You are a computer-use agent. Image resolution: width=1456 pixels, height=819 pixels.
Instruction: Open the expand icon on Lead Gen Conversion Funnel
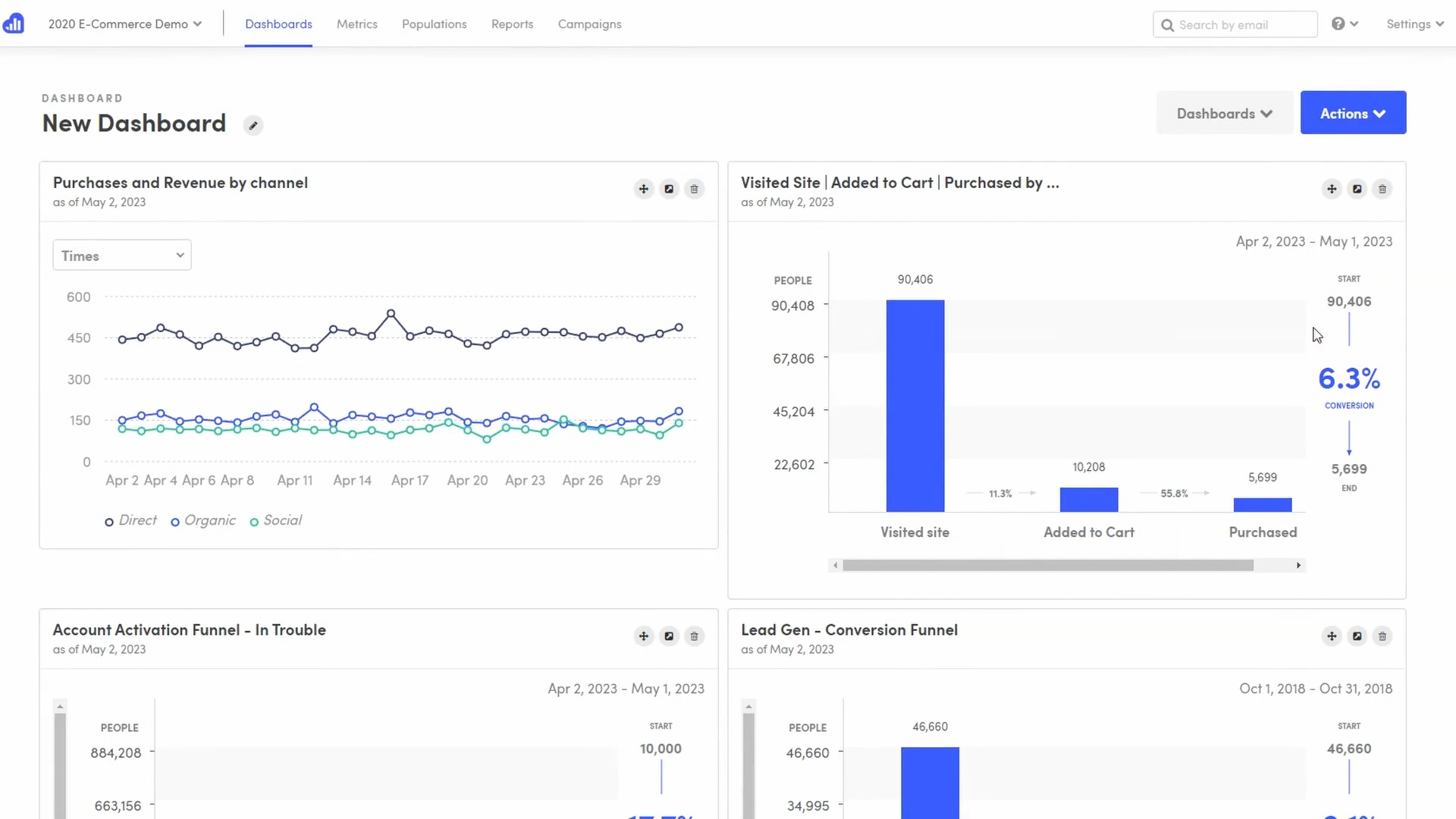coord(1357,636)
